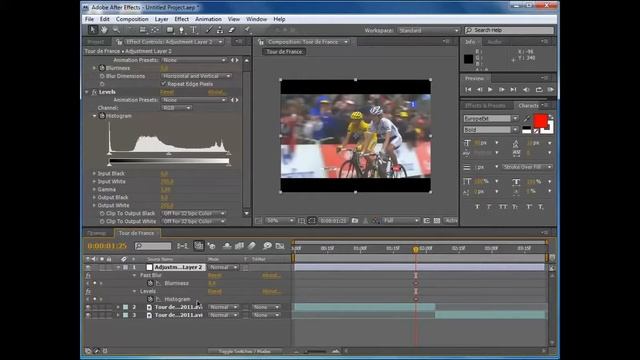Jump to last frame in the Preview panel

coord(513,89)
